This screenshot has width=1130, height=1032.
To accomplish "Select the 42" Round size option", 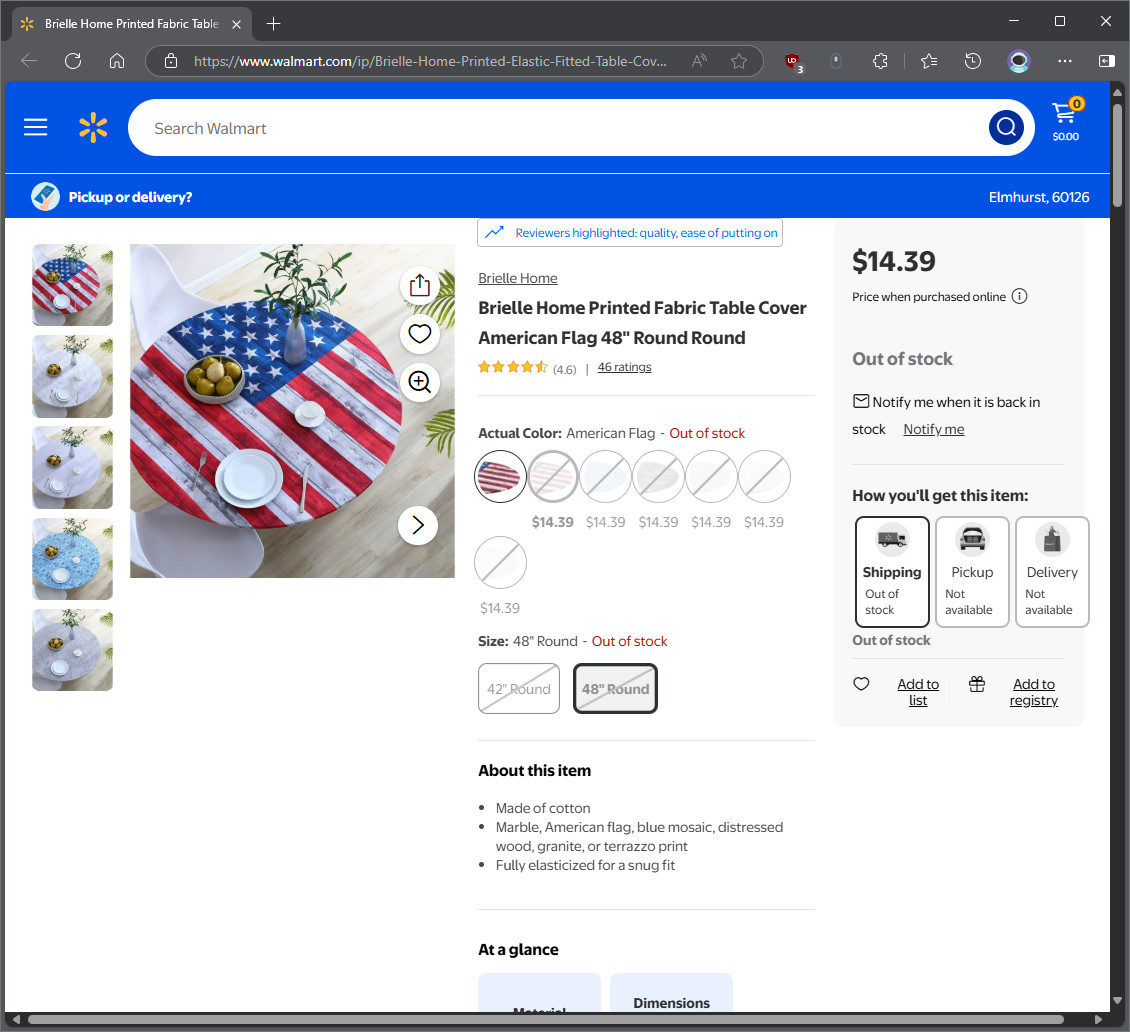I will pyautogui.click(x=519, y=688).
